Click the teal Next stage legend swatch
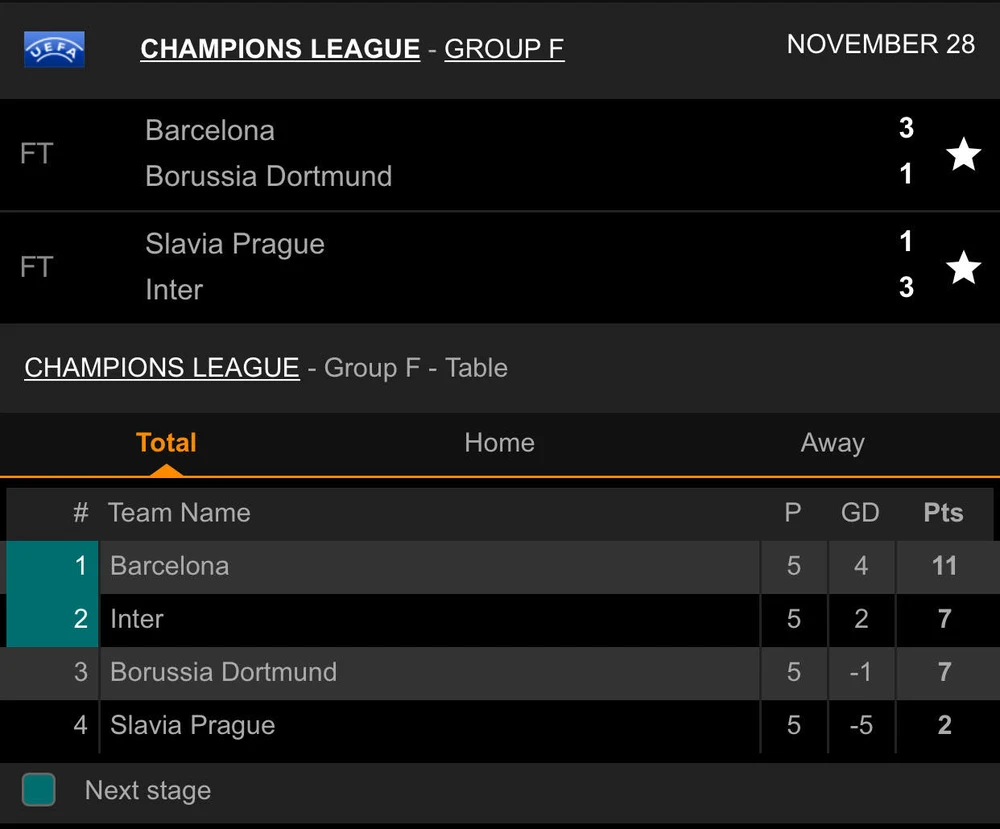 (x=38, y=790)
